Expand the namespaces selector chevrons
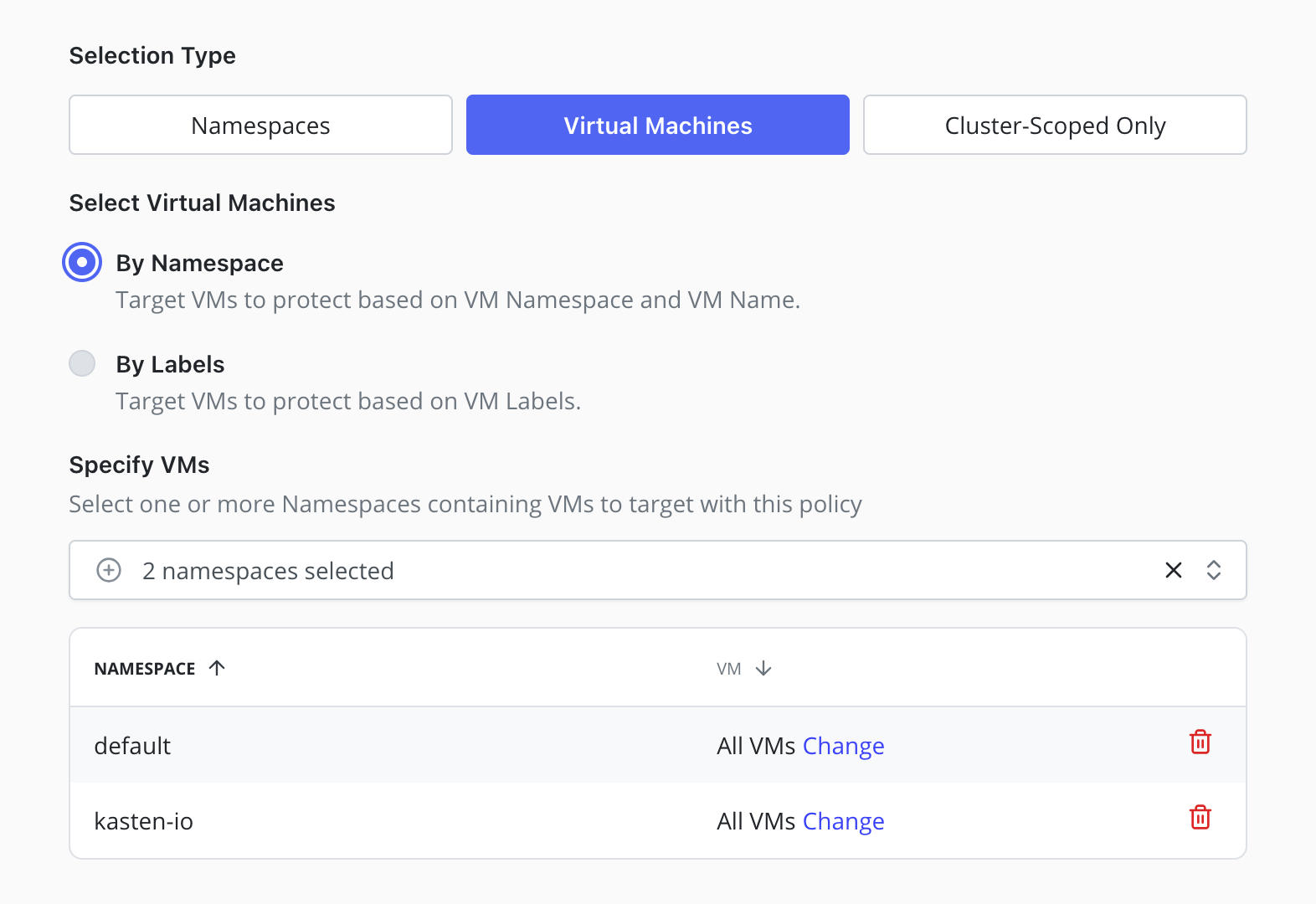1316x904 pixels. (1214, 570)
